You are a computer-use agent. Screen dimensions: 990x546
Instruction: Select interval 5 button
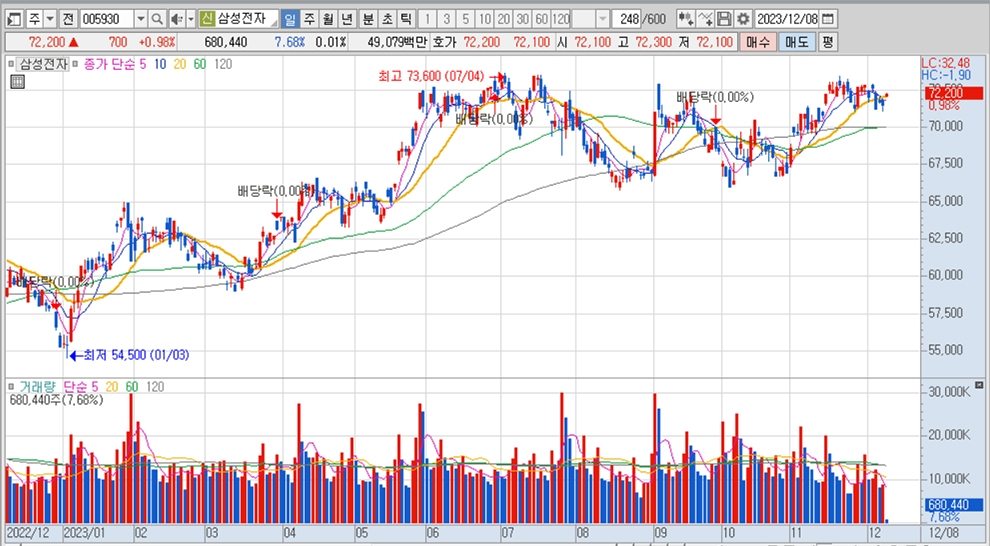466,19
